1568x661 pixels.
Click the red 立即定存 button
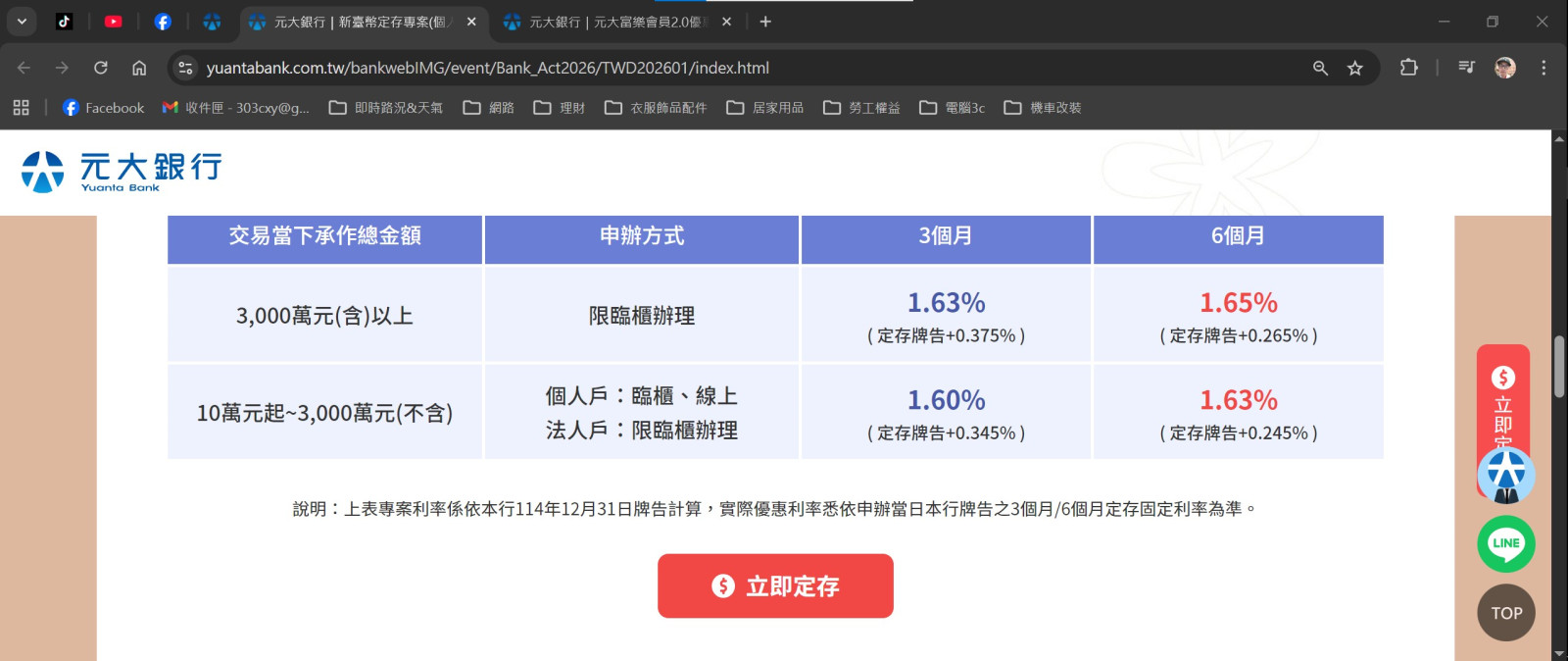tap(775, 585)
